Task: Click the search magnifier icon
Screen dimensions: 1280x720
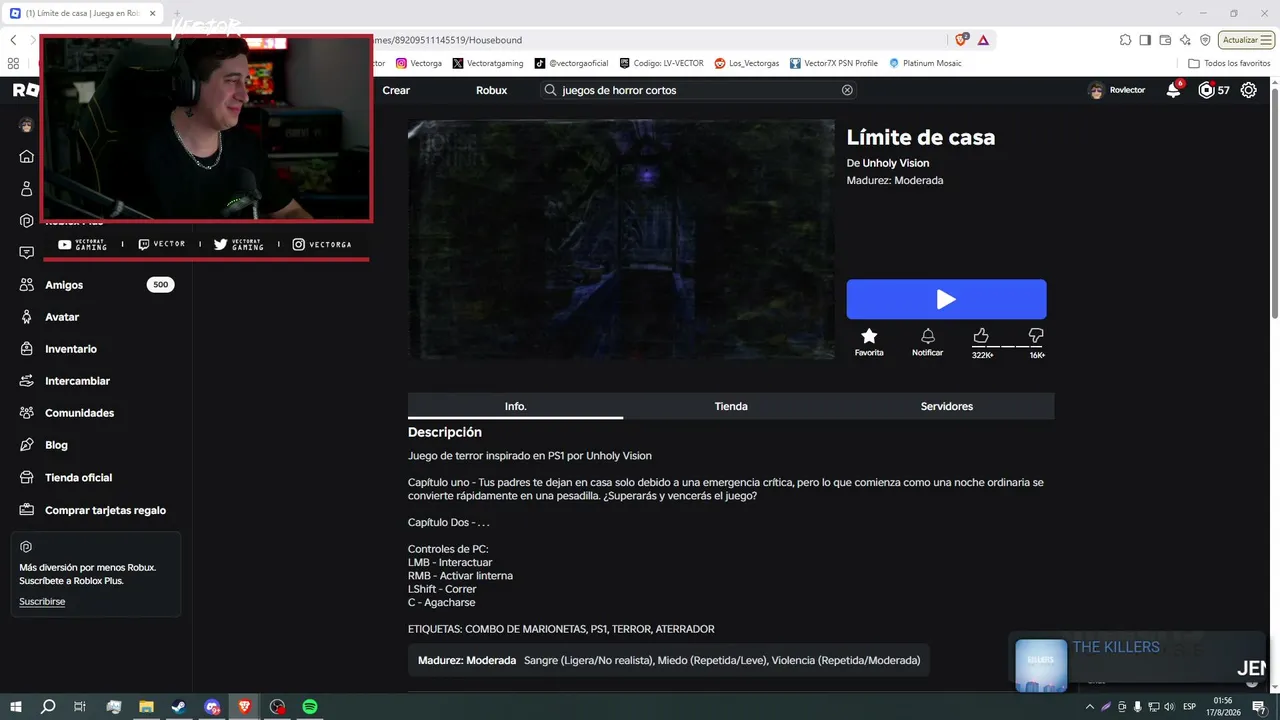Action: tap(550, 90)
